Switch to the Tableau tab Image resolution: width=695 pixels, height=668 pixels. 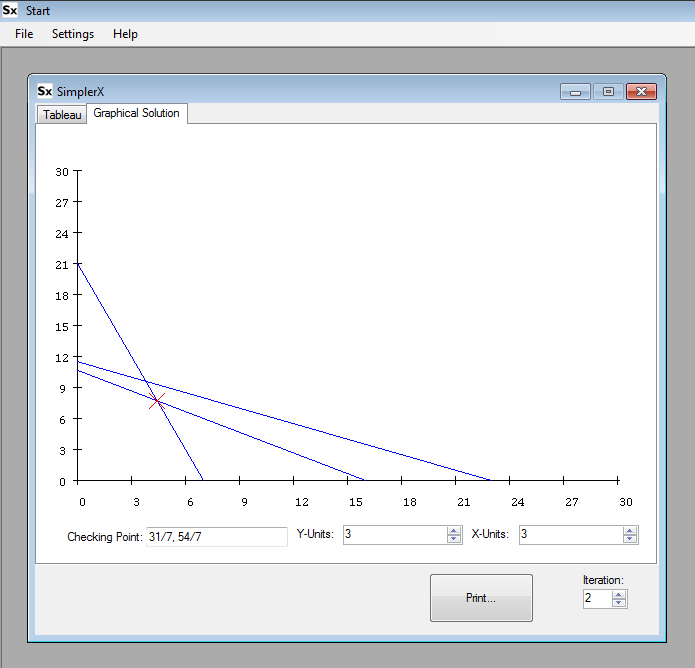click(62, 115)
